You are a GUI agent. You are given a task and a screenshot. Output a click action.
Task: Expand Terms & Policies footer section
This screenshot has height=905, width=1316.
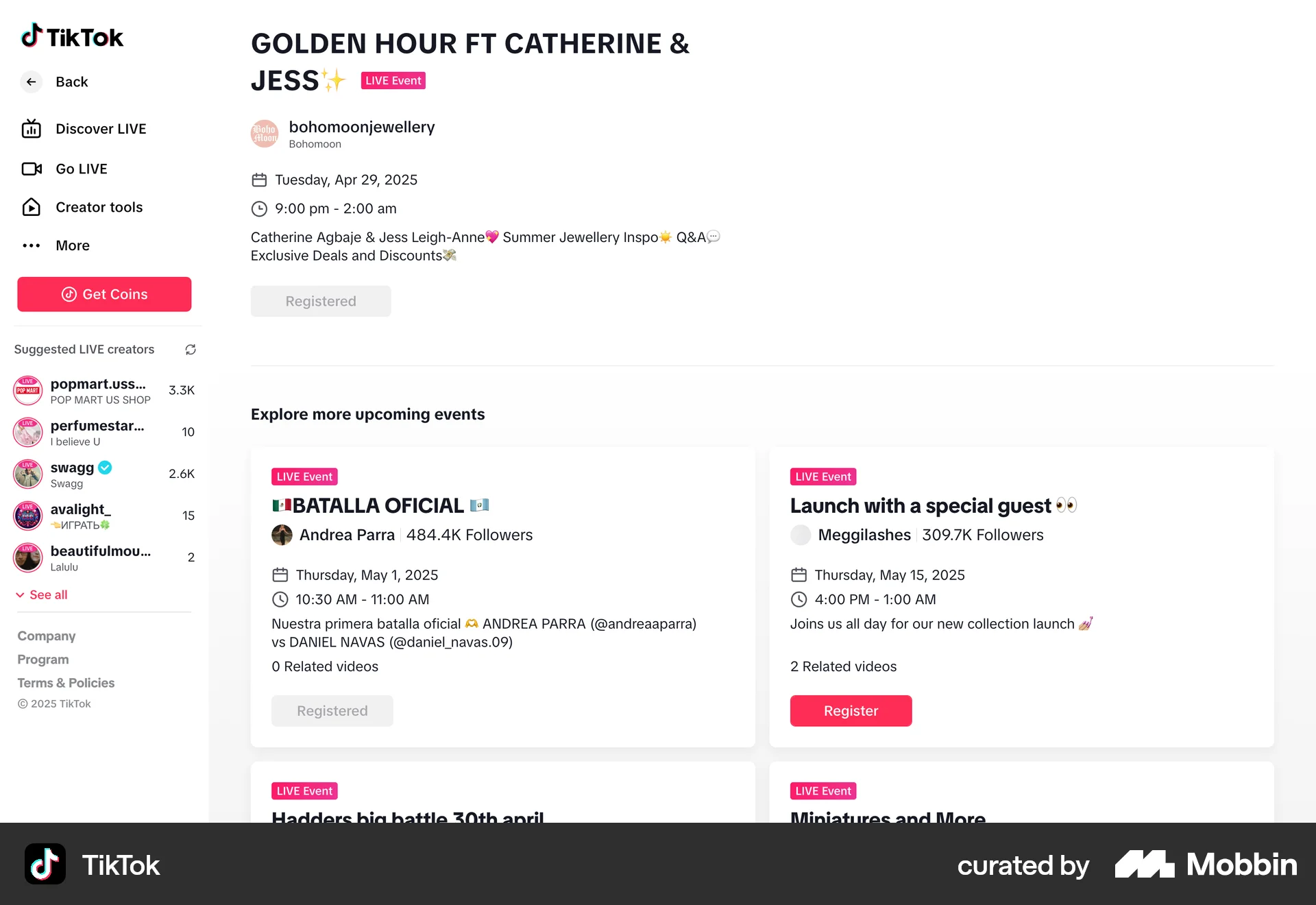66,683
